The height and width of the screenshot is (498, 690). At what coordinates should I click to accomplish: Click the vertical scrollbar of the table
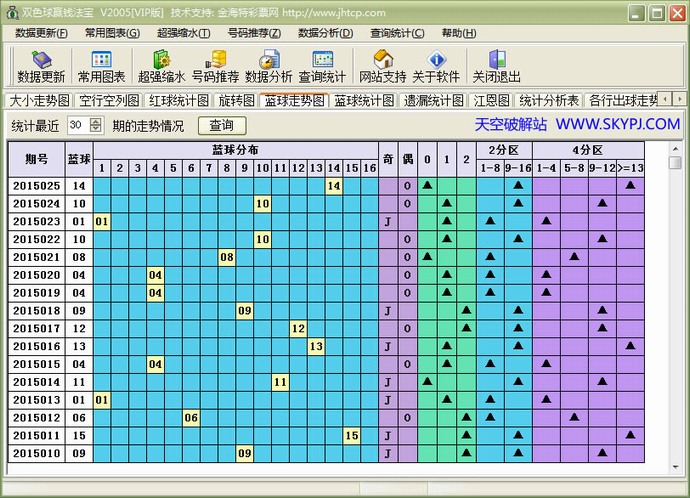[x=675, y=300]
